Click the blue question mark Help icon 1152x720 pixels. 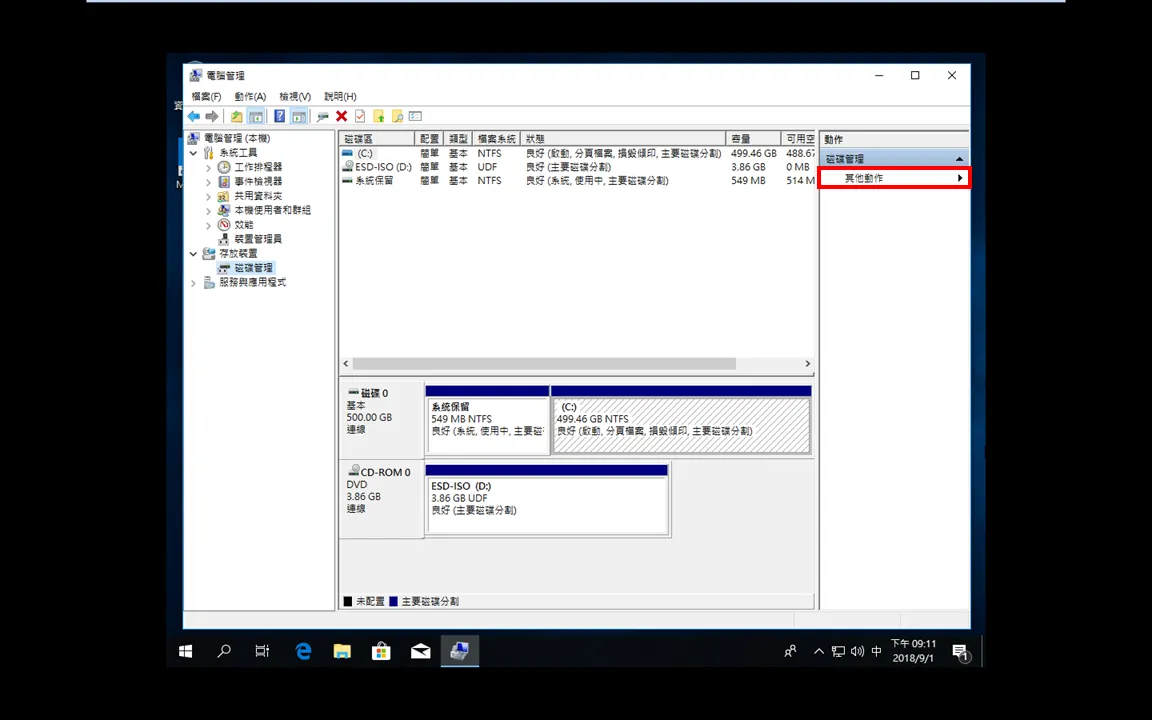click(279, 116)
